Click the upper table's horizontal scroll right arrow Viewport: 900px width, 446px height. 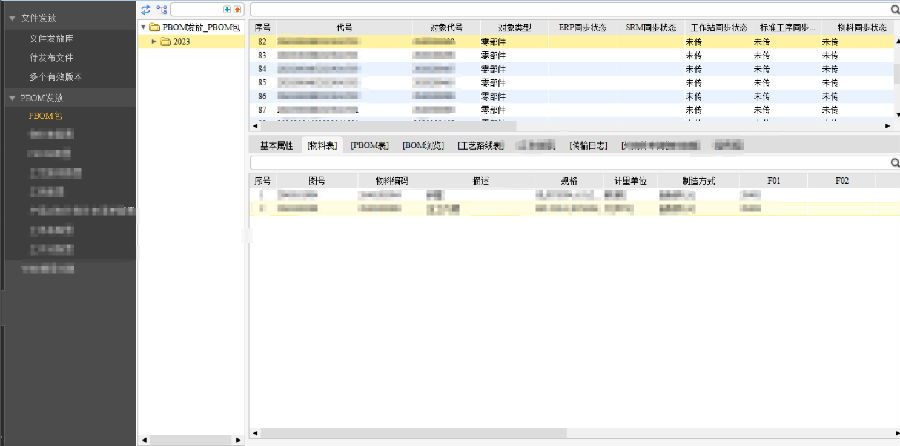(887, 126)
